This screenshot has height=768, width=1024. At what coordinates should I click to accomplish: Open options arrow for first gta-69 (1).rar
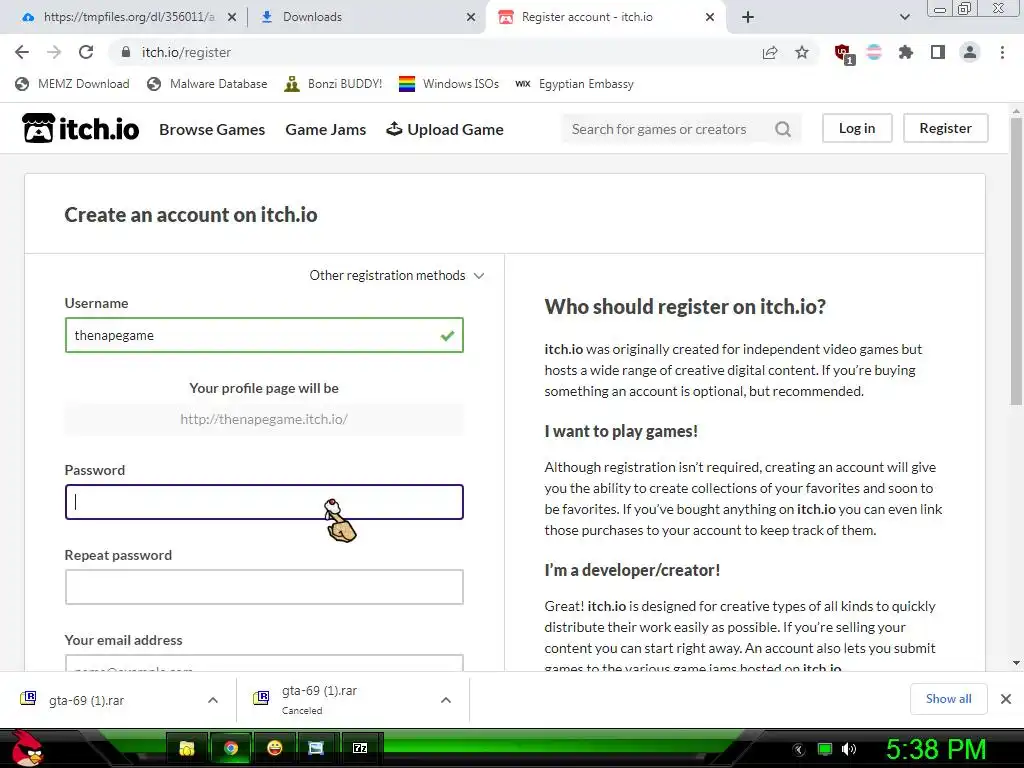tap(213, 700)
